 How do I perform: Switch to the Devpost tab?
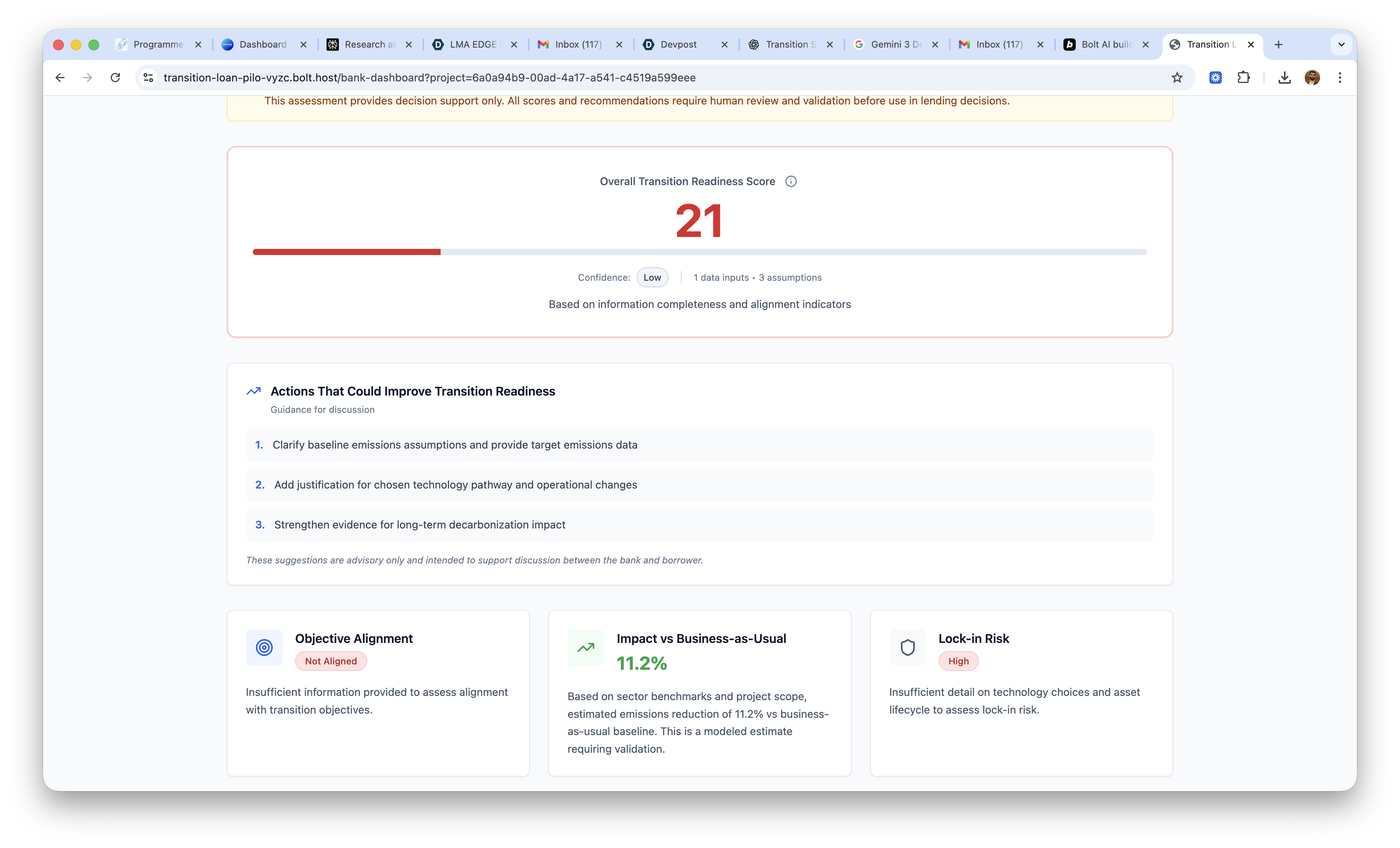[678, 44]
